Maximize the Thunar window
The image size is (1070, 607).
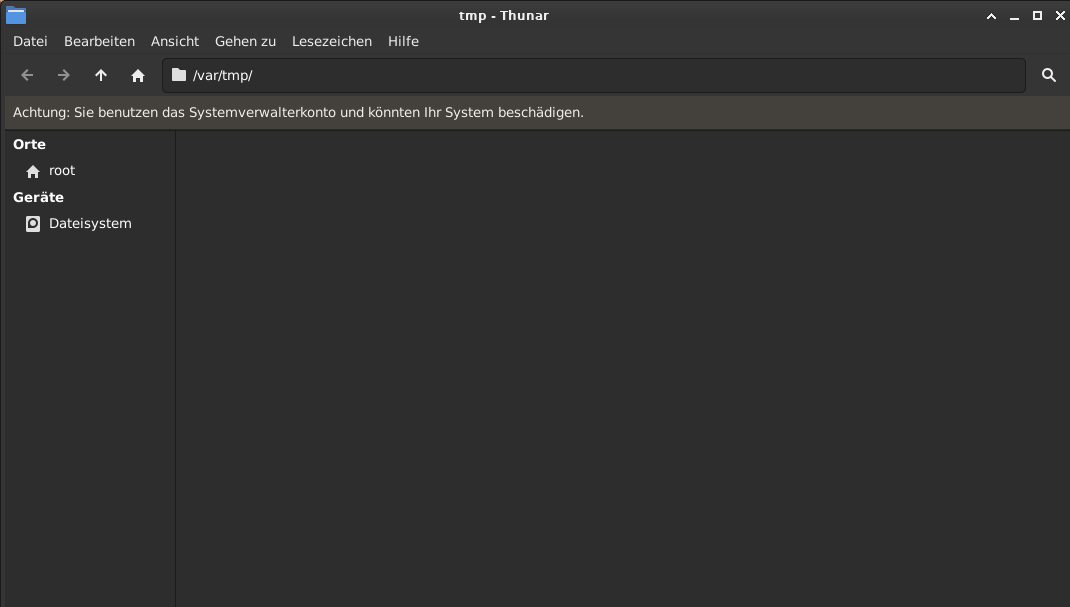click(1037, 16)
